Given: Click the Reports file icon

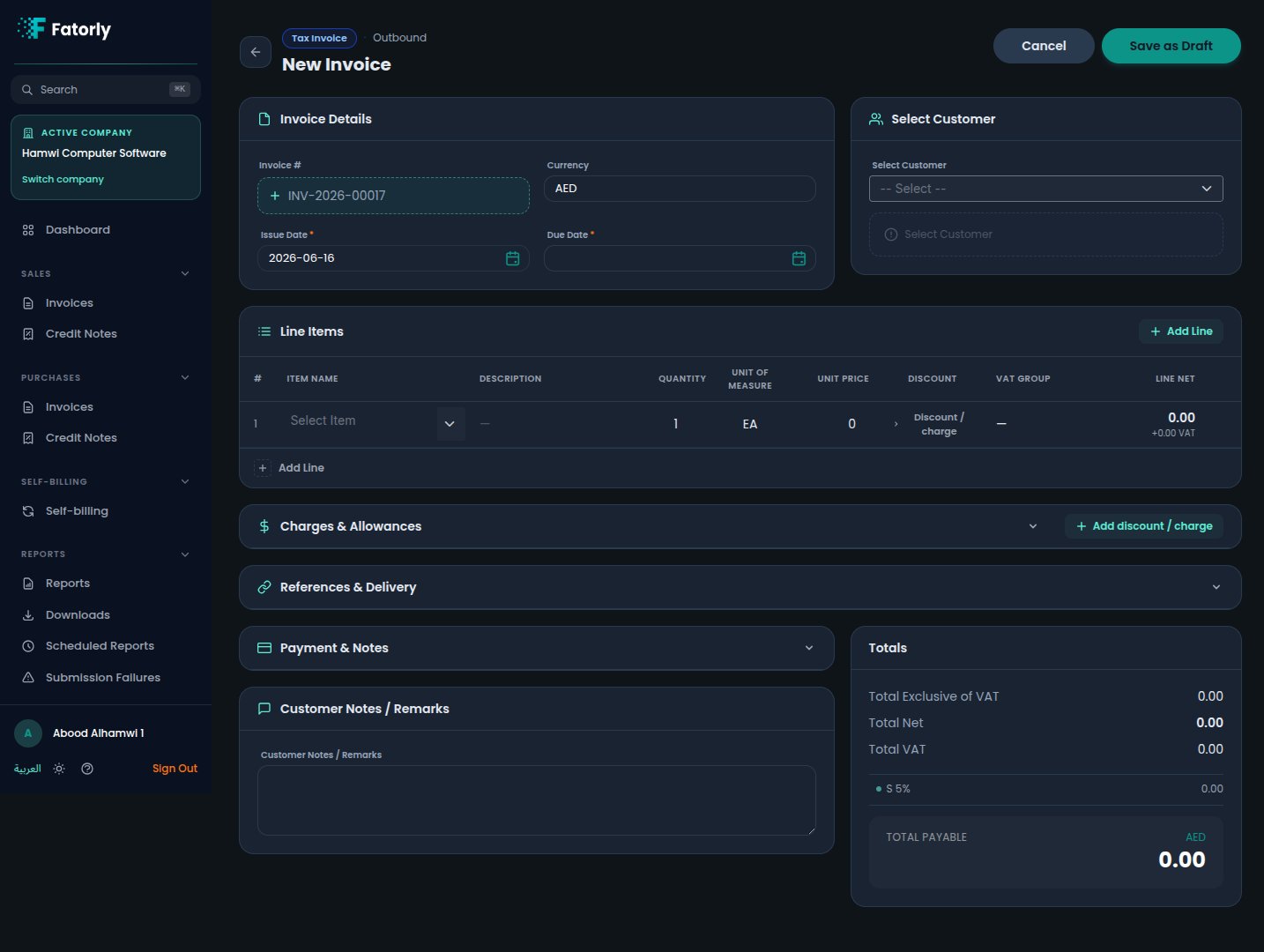Looking at the screenshot, I should click(28, 584).
